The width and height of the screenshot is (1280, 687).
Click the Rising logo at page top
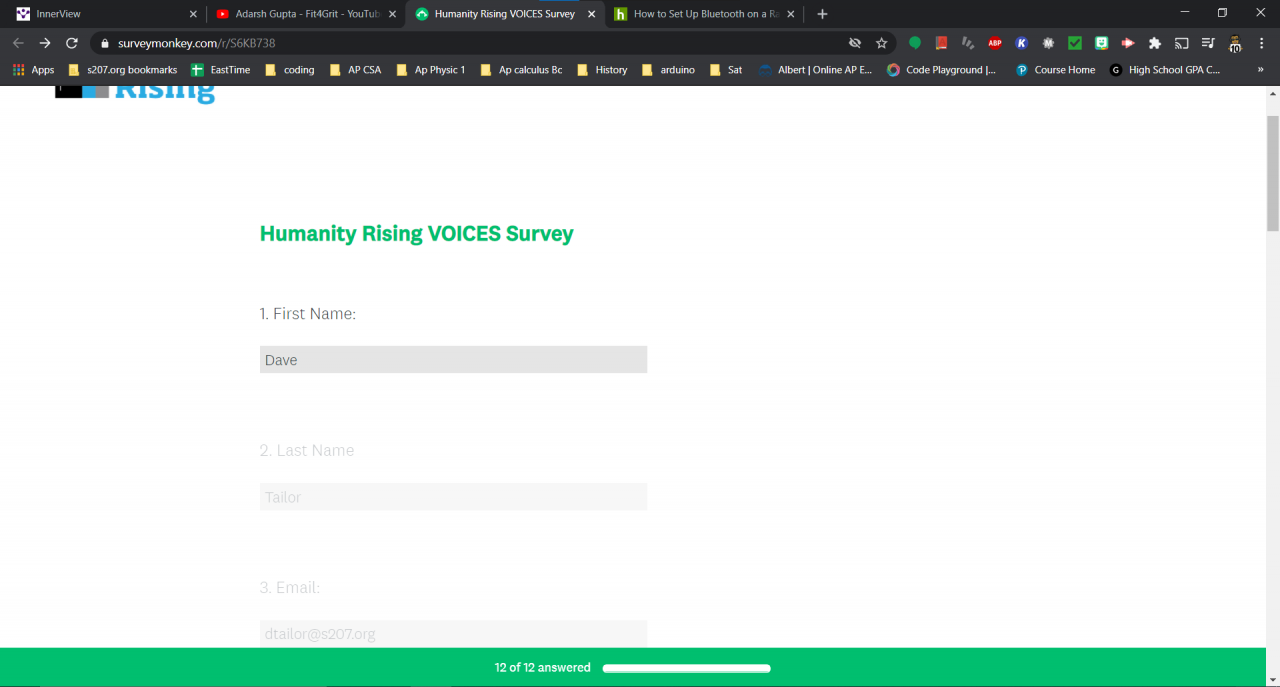coord(135,93)
